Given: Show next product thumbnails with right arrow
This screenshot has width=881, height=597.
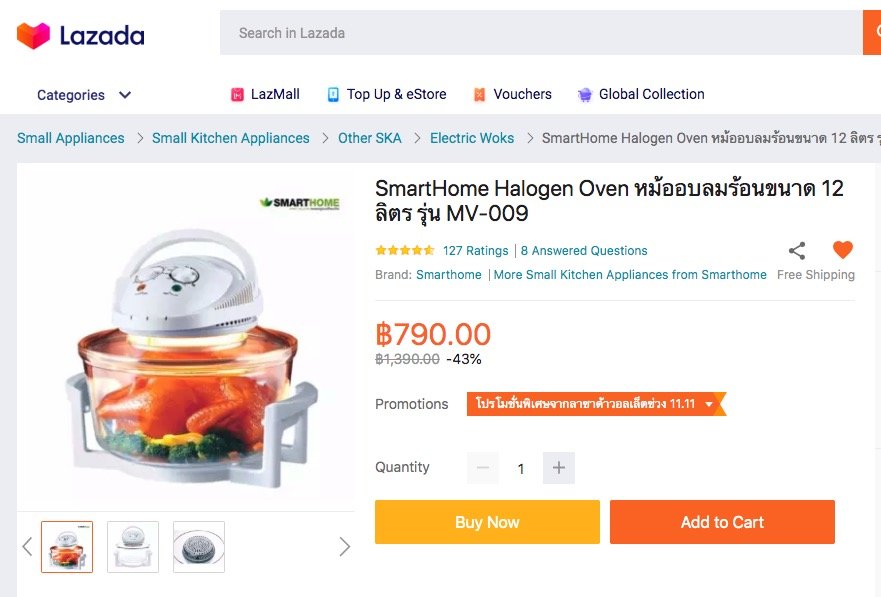Looking at the screenshot, I should pyautogui.click(x=344, y=546).
